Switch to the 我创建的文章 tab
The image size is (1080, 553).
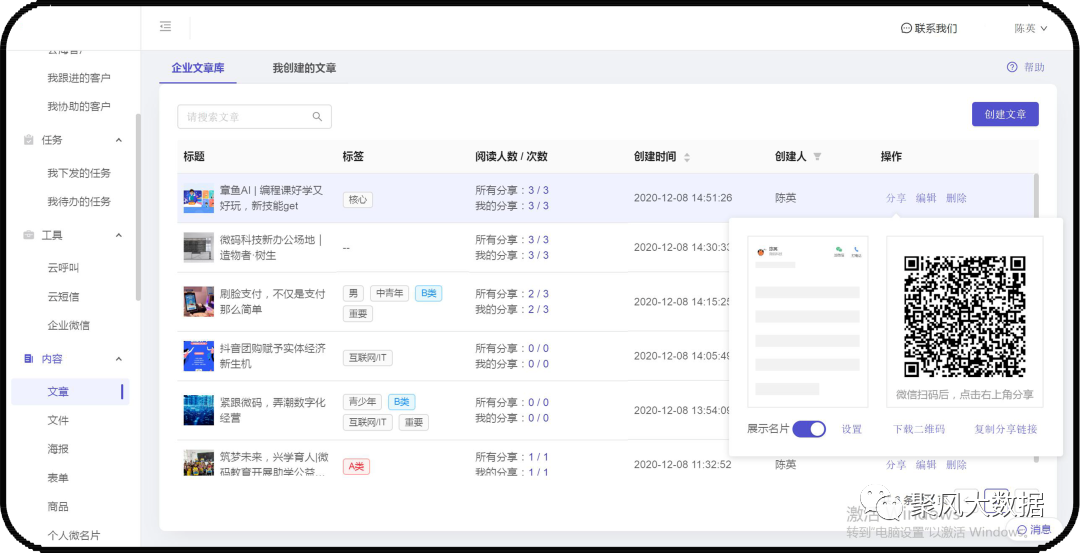click(x=304, y=67)
